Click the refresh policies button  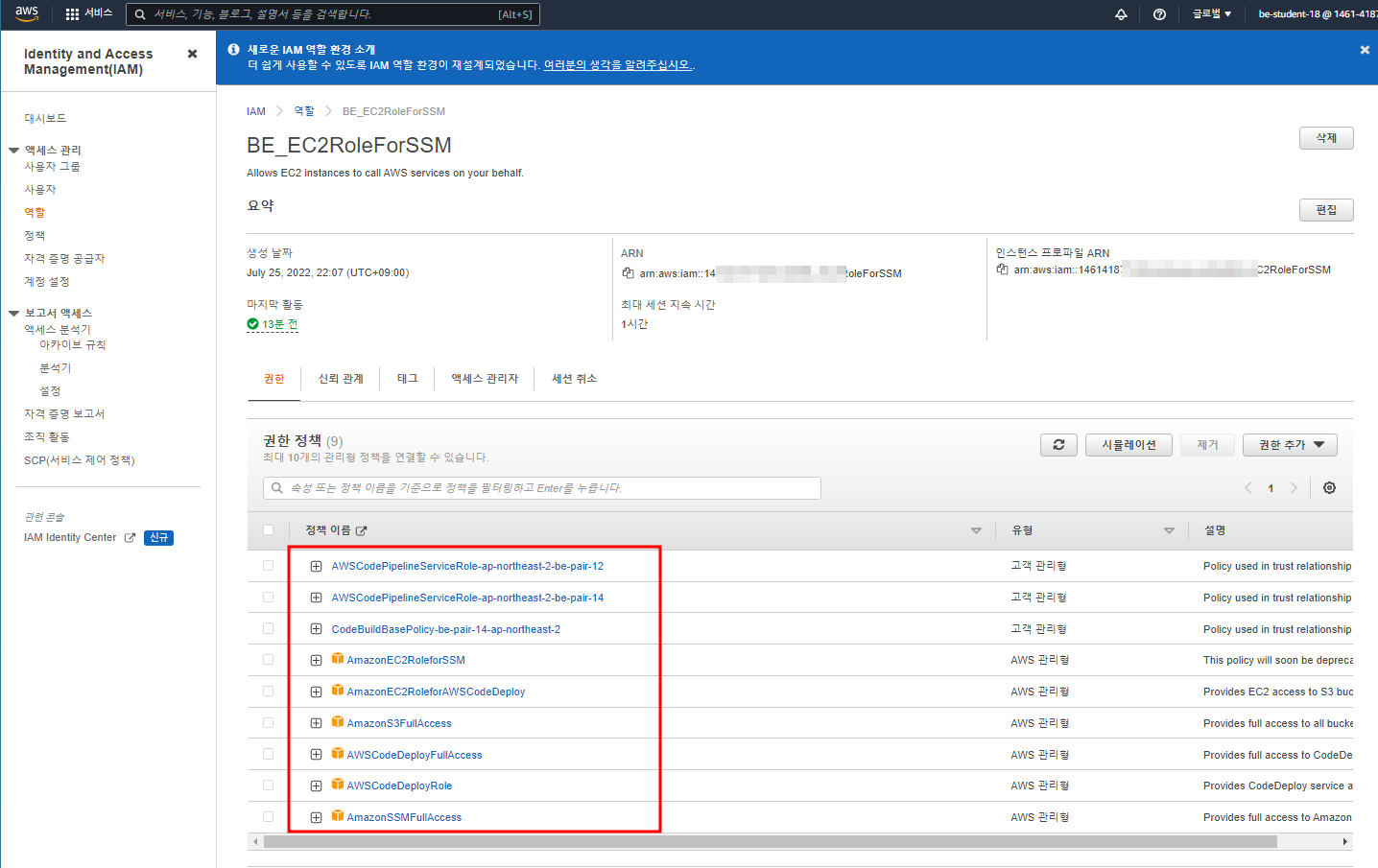pos(1058,445)
